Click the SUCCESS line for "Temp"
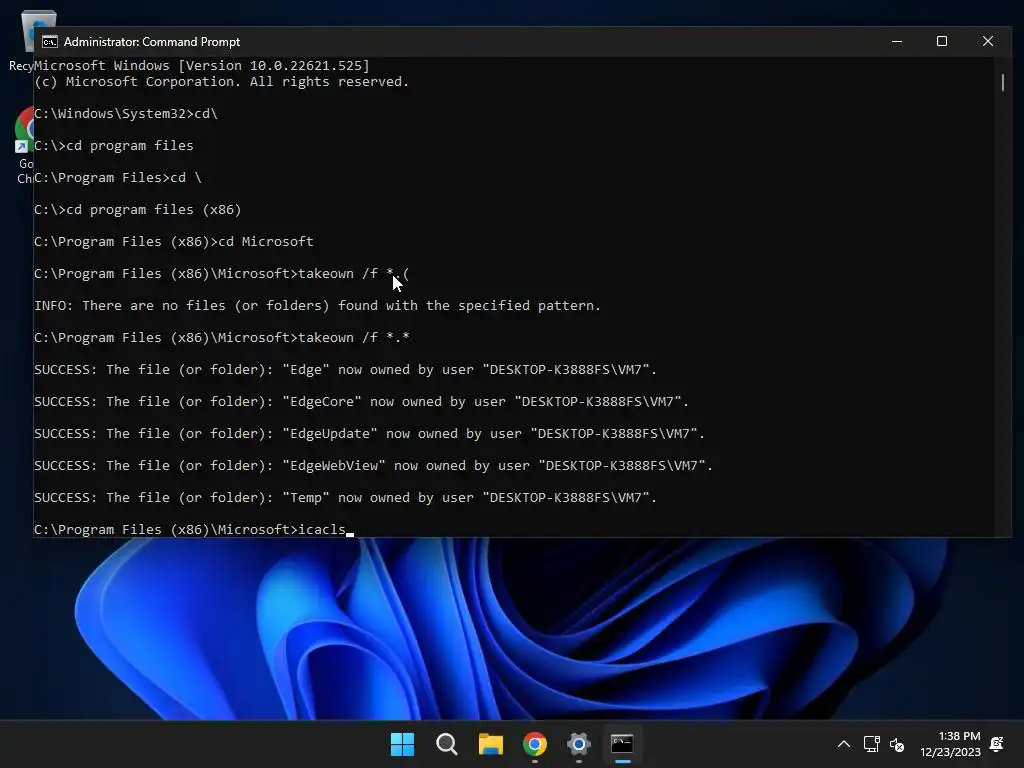 tap(345, 498)
